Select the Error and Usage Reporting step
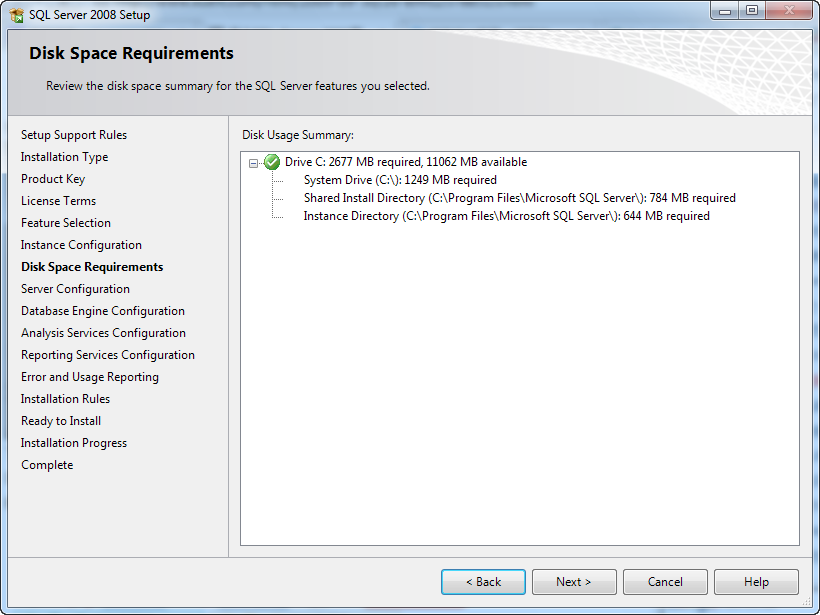The image size is (820, 615). point(90,376)
